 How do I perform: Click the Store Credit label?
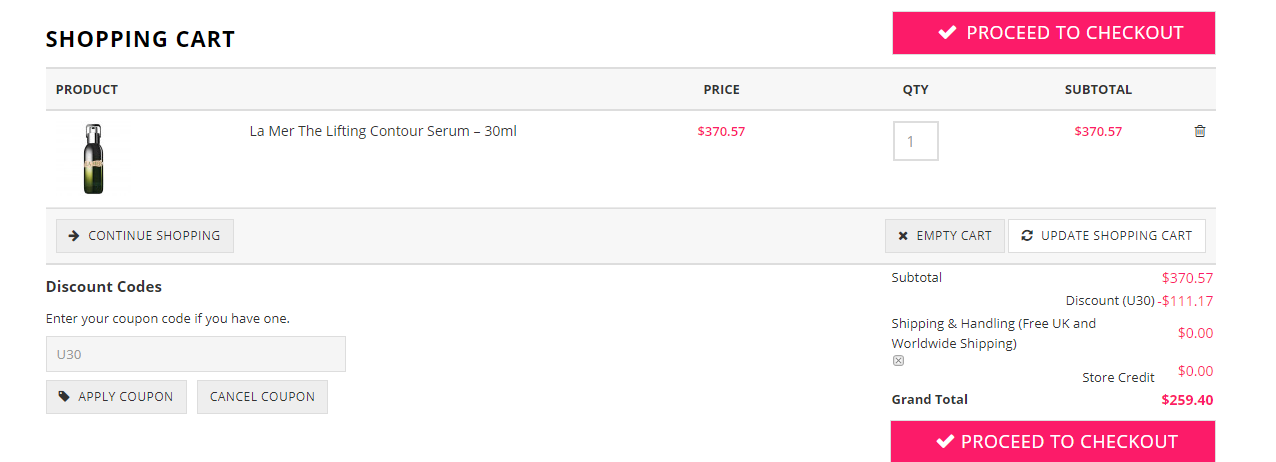(x=1118, y=378)
